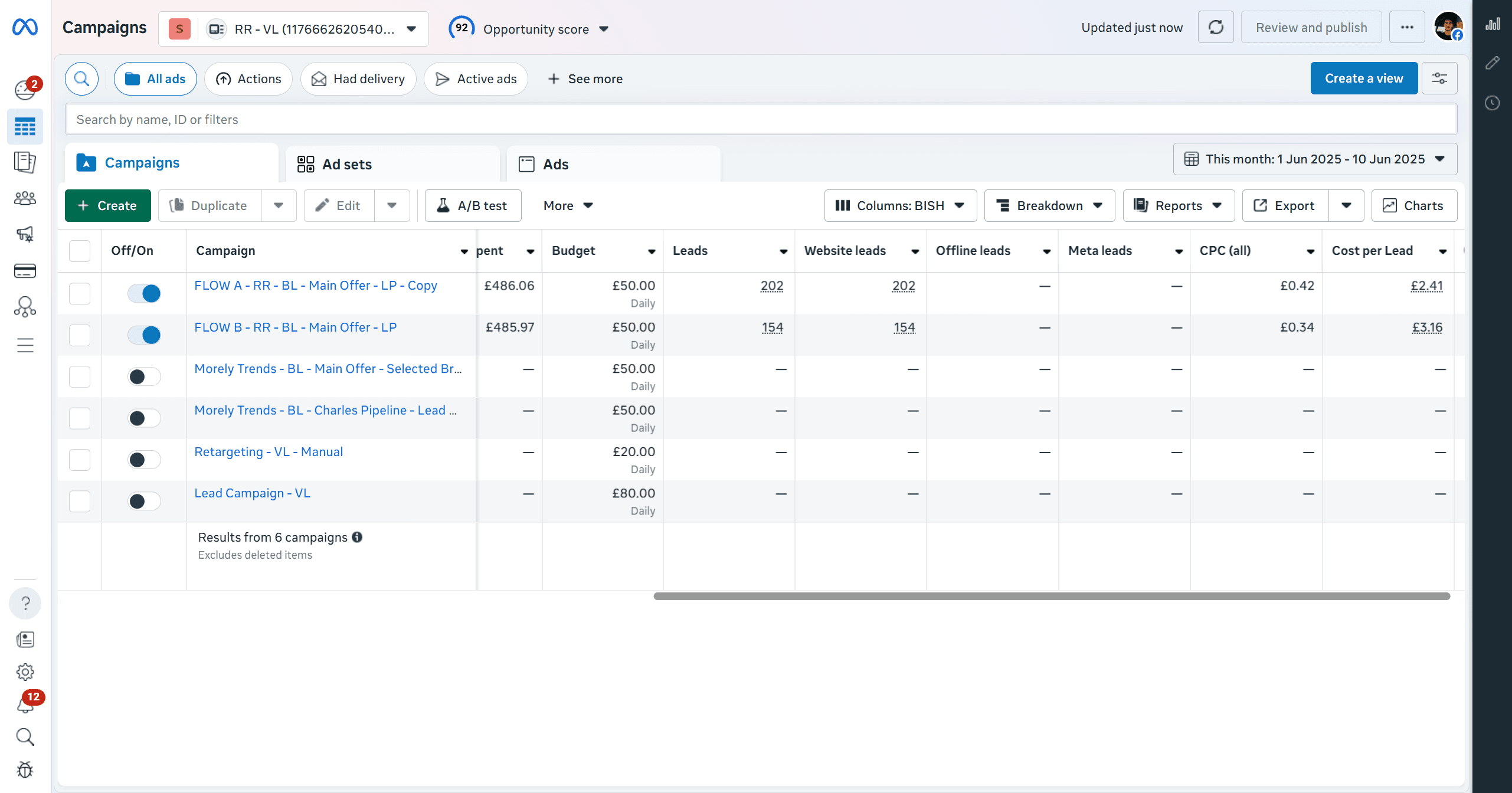The width and height of the screenshot is (1512, 793).
Task: Open settings gear in left sidebar
Action: (x=25, y=671)
